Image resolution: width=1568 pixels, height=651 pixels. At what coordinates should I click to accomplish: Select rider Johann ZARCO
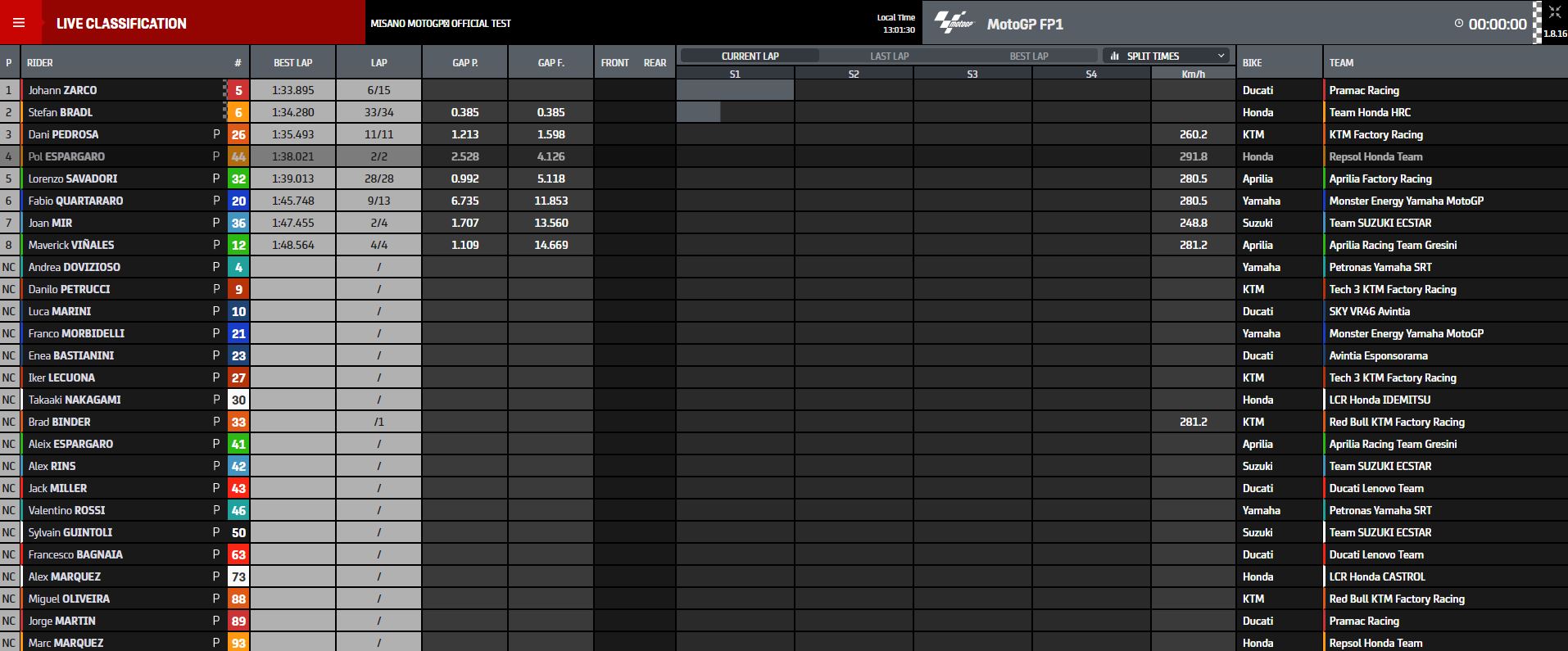coord(62,90)
